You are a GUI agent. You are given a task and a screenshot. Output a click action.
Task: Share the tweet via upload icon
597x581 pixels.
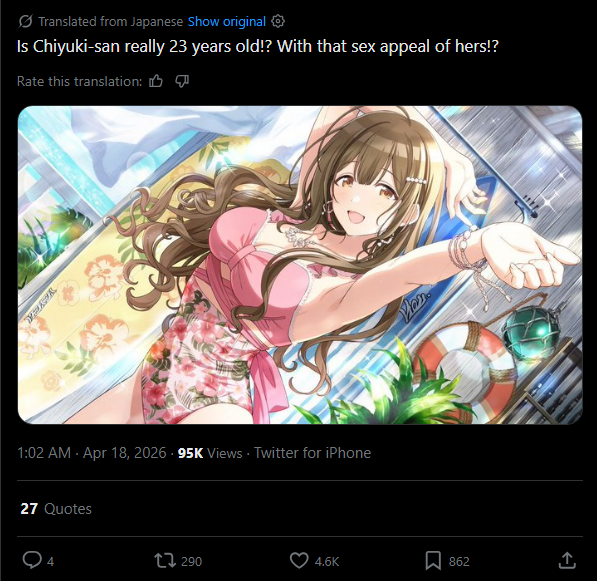point(567,560)
